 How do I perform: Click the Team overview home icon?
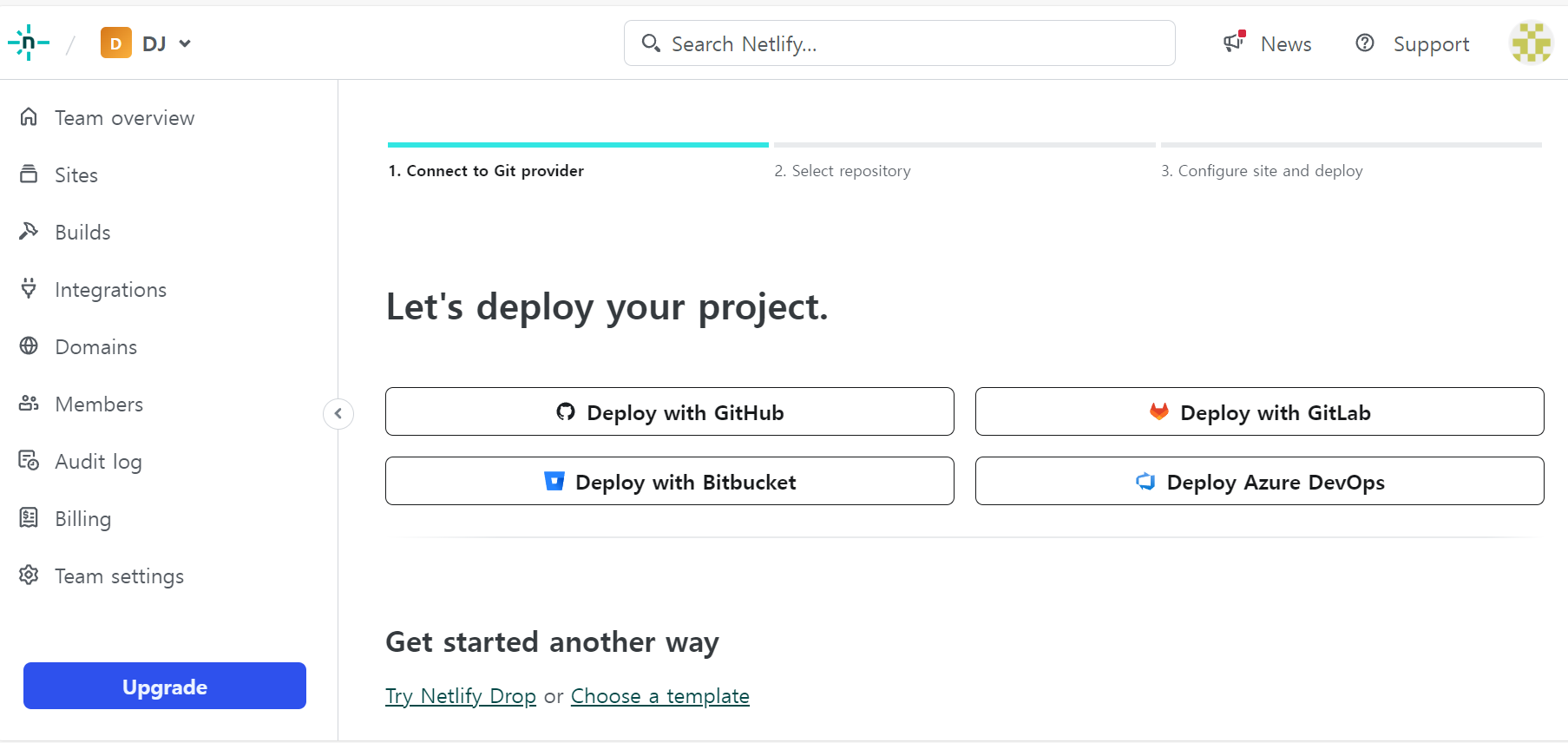click(29, 116)
